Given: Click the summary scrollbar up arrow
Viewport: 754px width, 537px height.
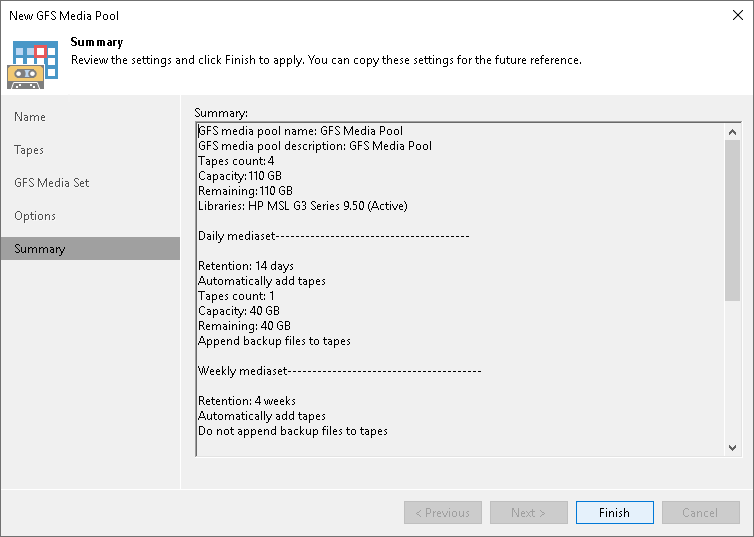Looking at the screenshot, I should click(732, 132).
